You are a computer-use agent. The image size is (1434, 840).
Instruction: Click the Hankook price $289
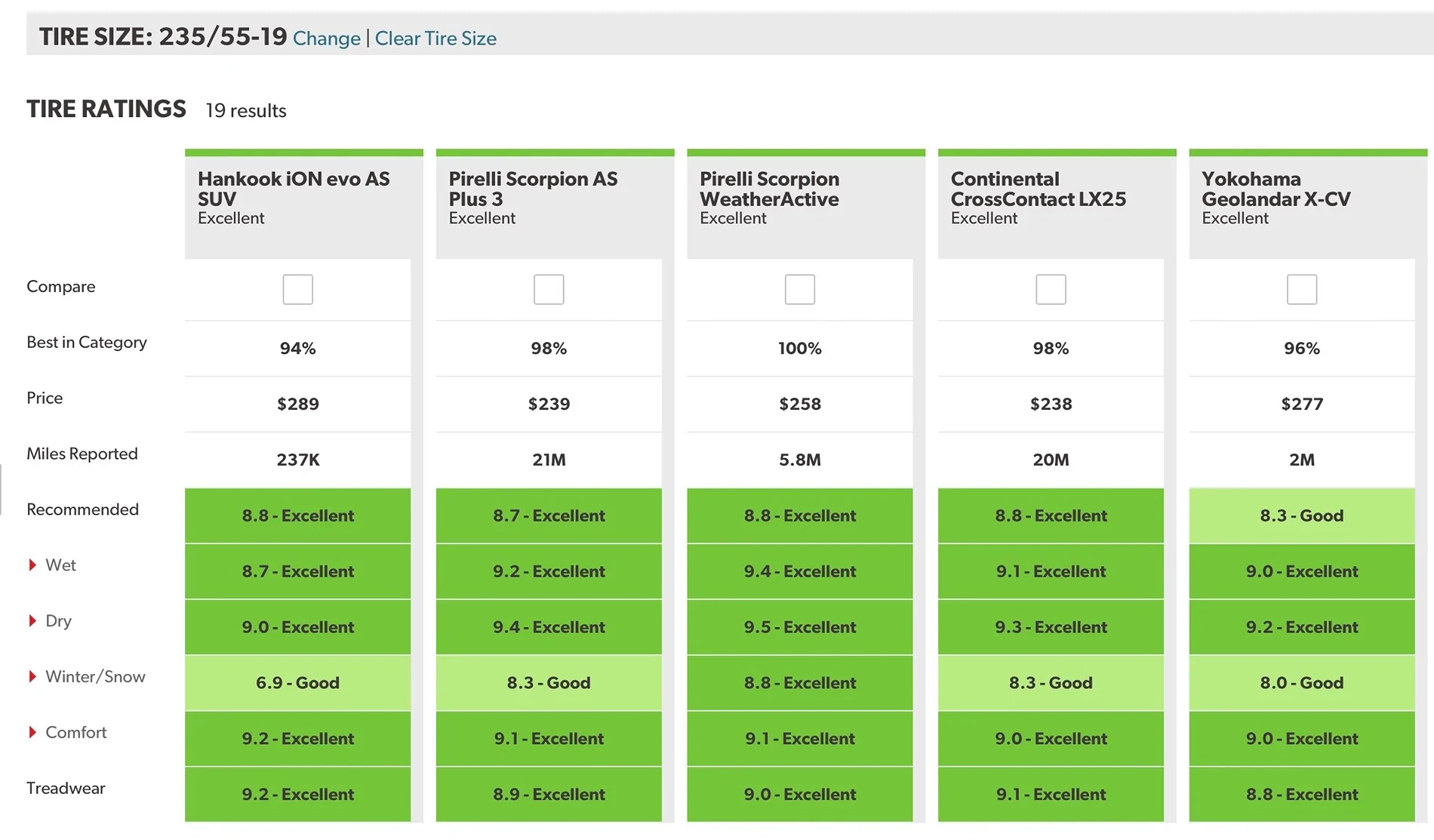(298, 404)
